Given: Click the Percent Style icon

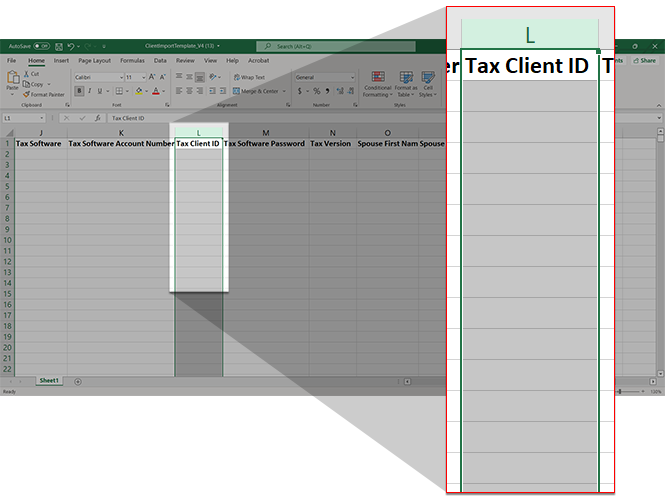Looking at the screenshot, I should [x=317, y=91].
